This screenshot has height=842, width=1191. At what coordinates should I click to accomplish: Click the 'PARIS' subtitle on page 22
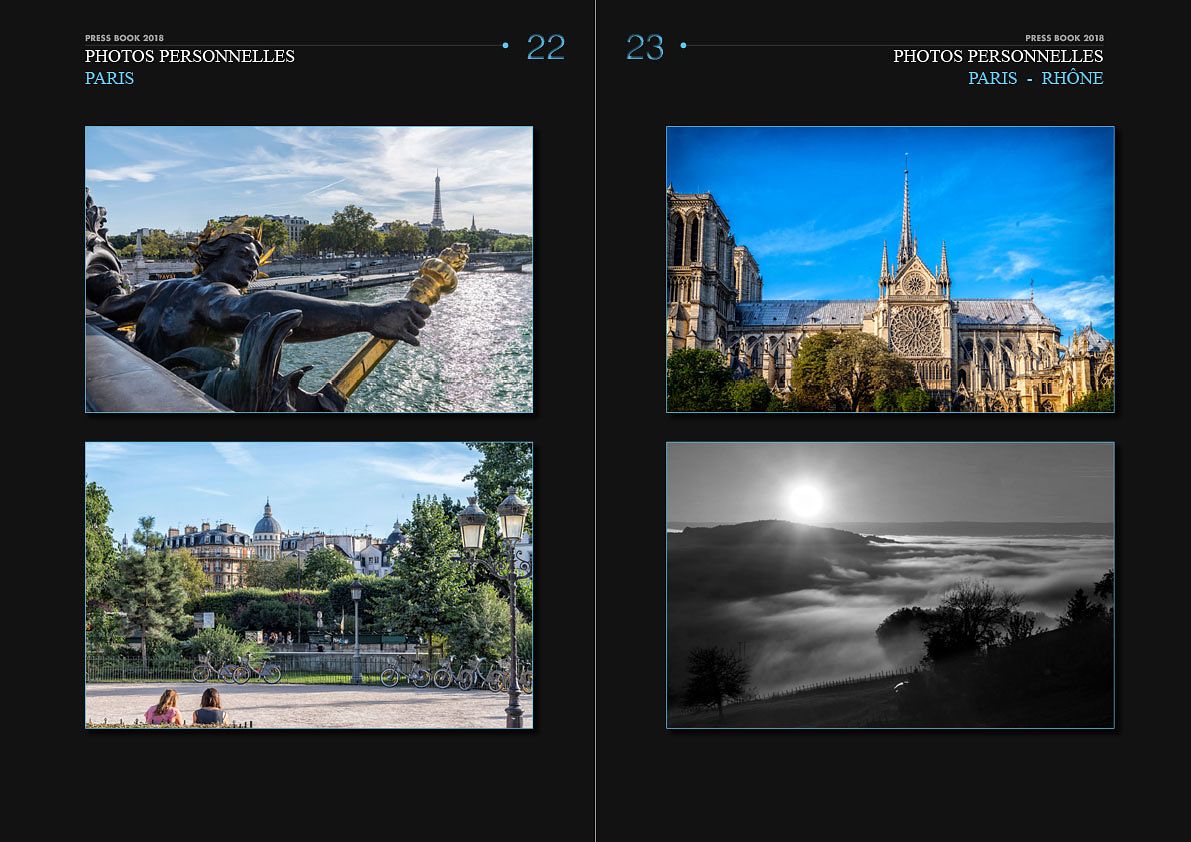[109, 78]
